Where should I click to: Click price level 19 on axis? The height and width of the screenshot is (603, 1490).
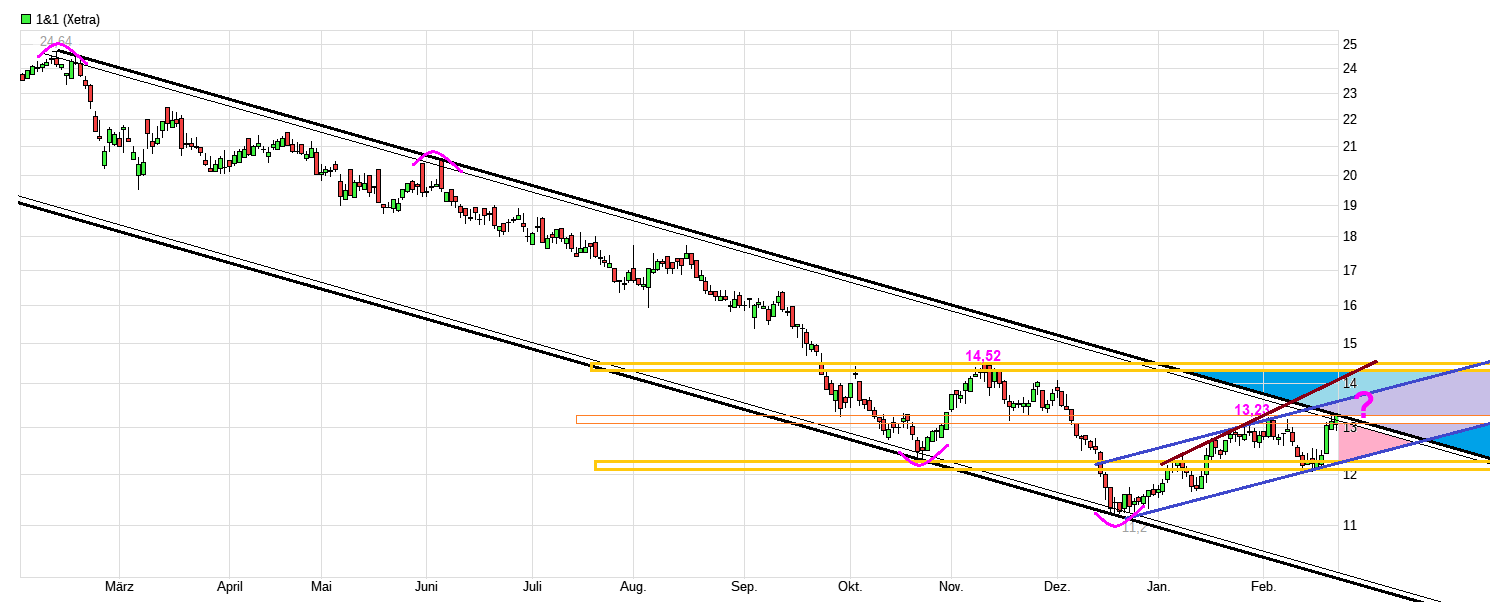click(x=1349, y=205)
